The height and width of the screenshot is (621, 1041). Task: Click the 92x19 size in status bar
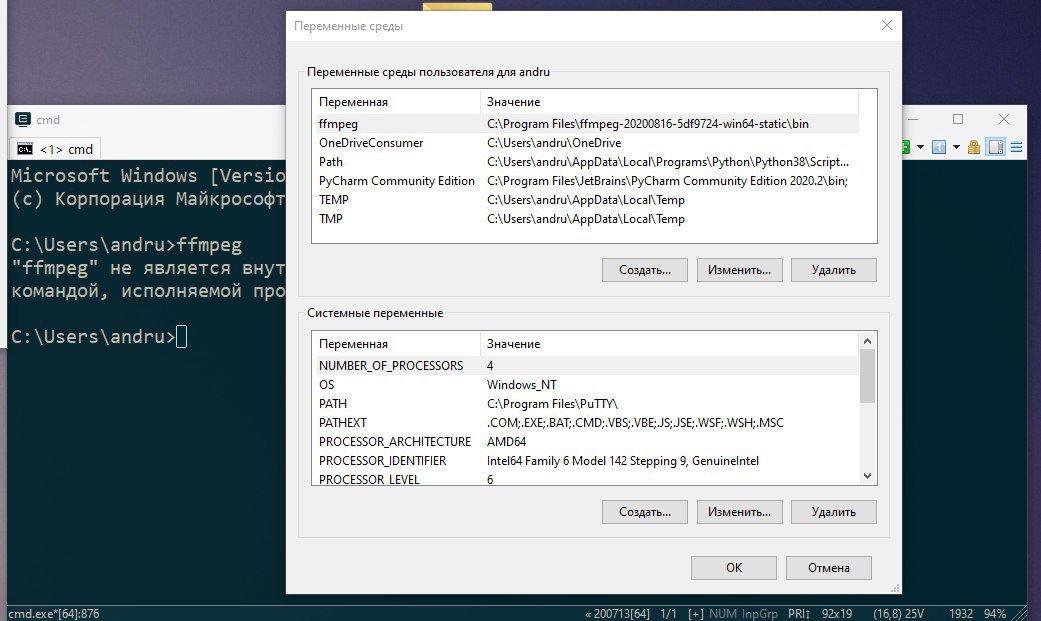(837, 614)
